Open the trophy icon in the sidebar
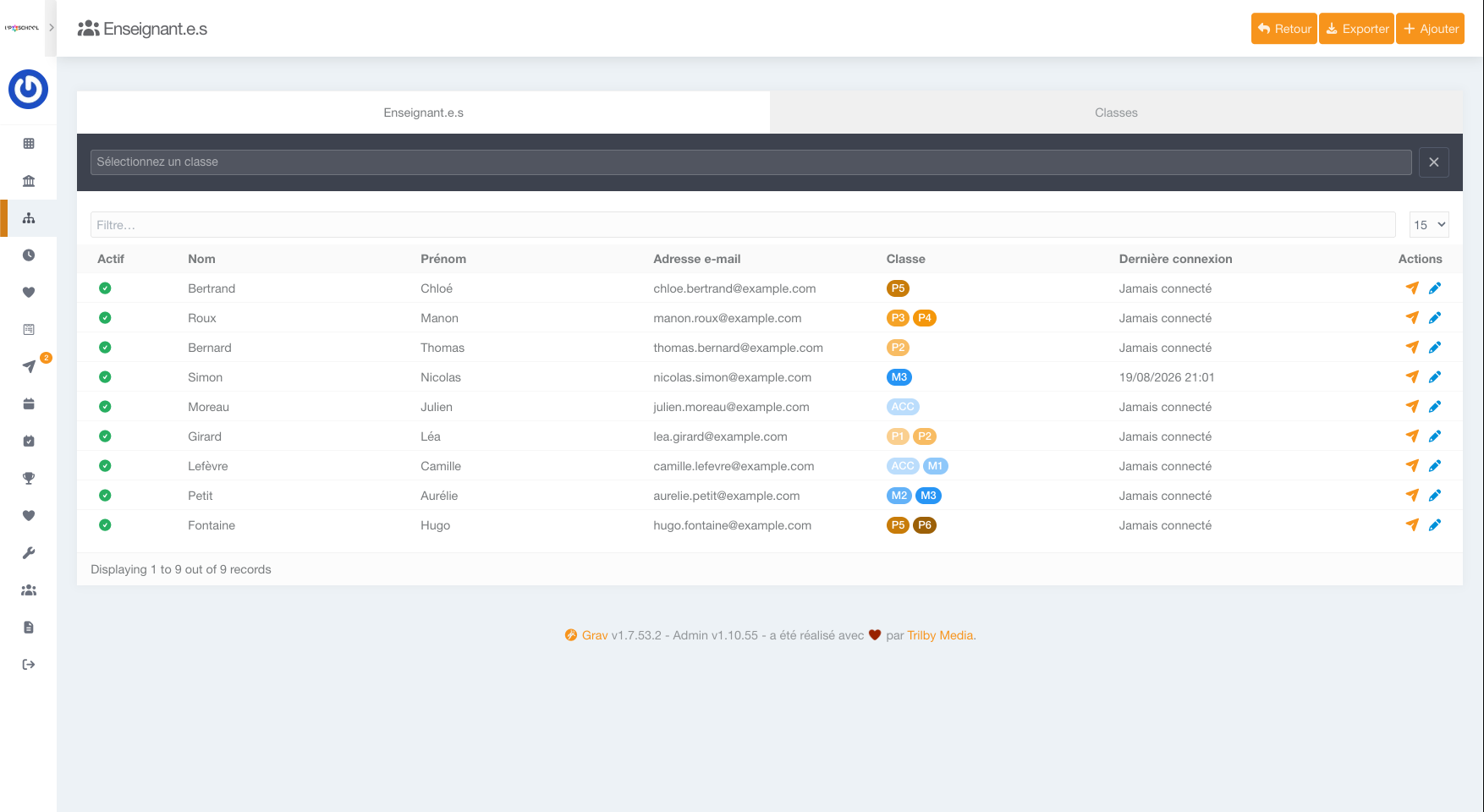This screenshot has height=812, width=1484. click(x=29, y=479)
